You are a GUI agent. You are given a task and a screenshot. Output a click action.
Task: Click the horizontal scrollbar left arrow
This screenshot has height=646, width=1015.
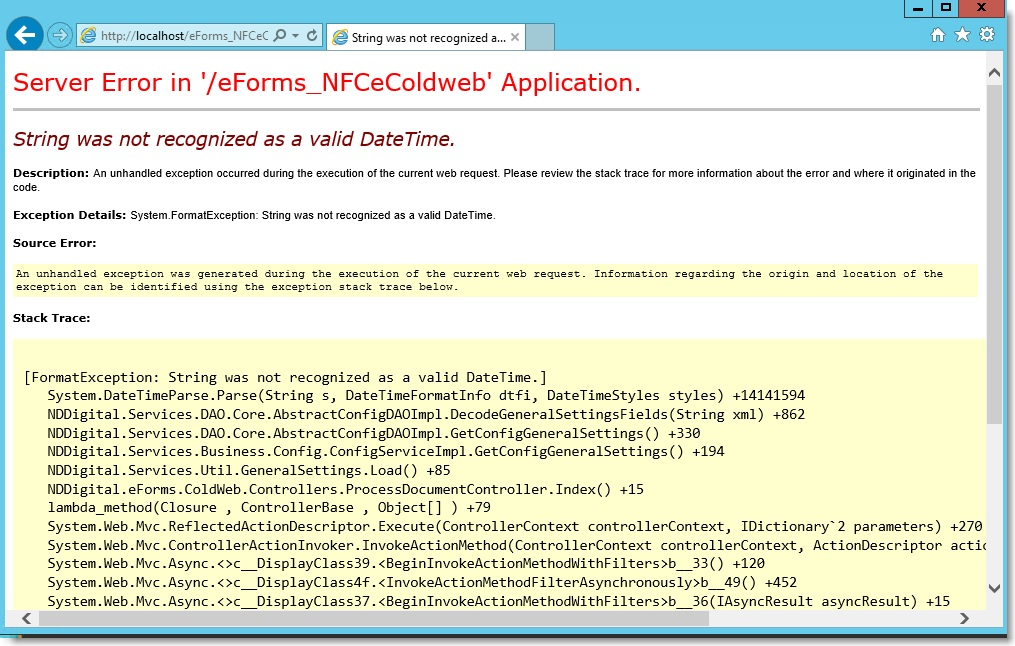(25, 619)
